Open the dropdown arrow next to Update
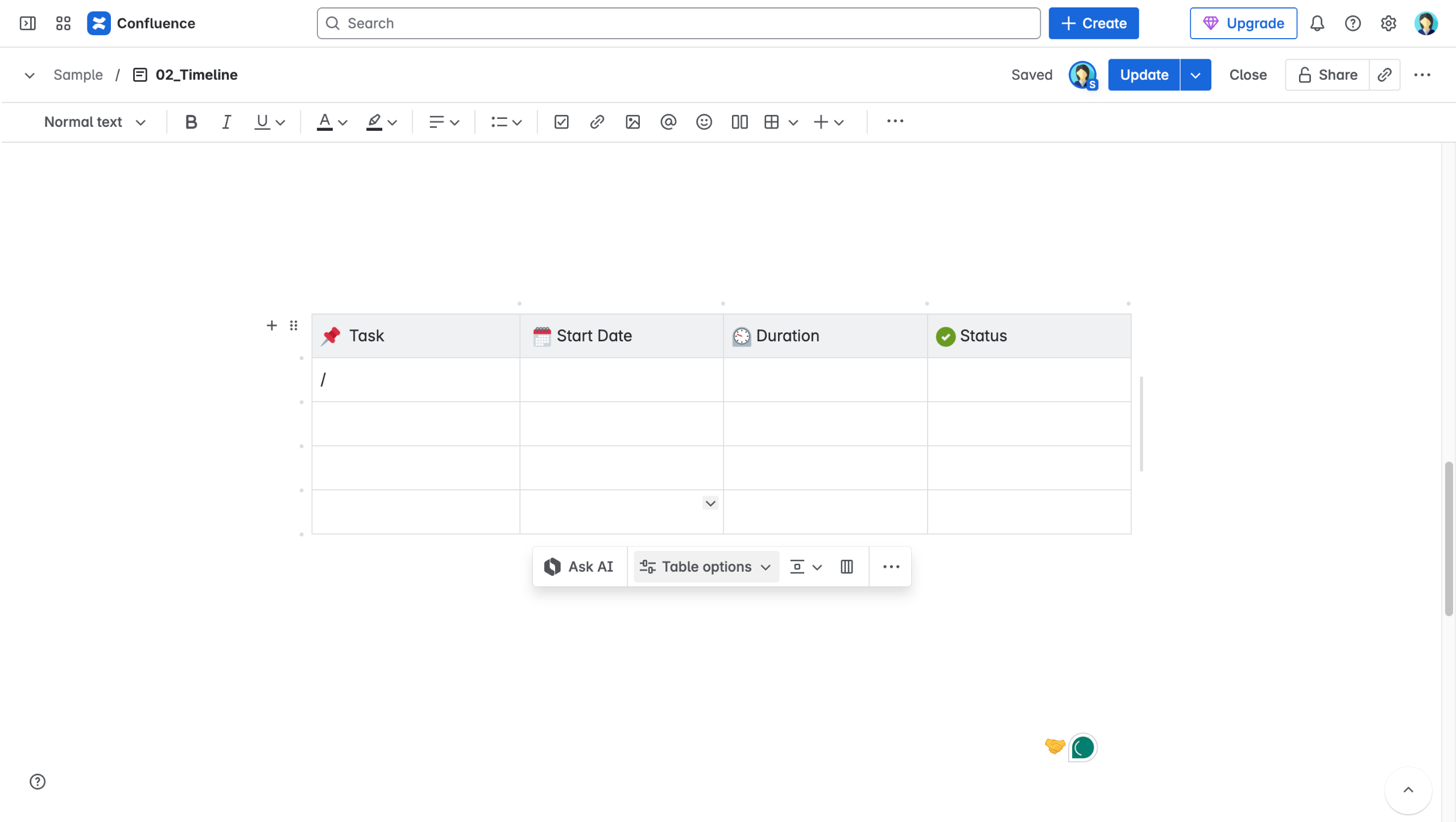Viewport: 1456px width, 822px height. (x=1196, y=75)
